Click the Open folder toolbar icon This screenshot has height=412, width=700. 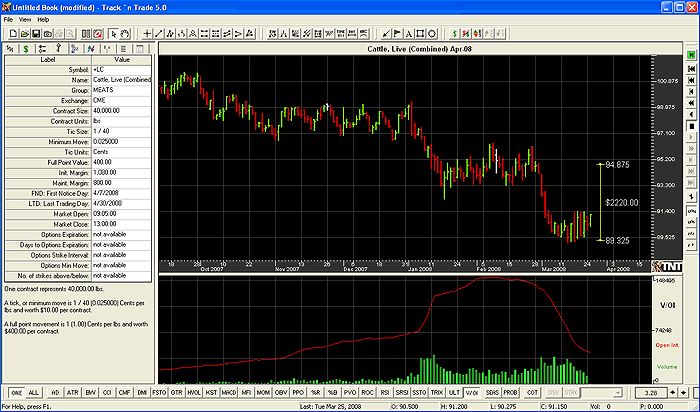[25, 33]
